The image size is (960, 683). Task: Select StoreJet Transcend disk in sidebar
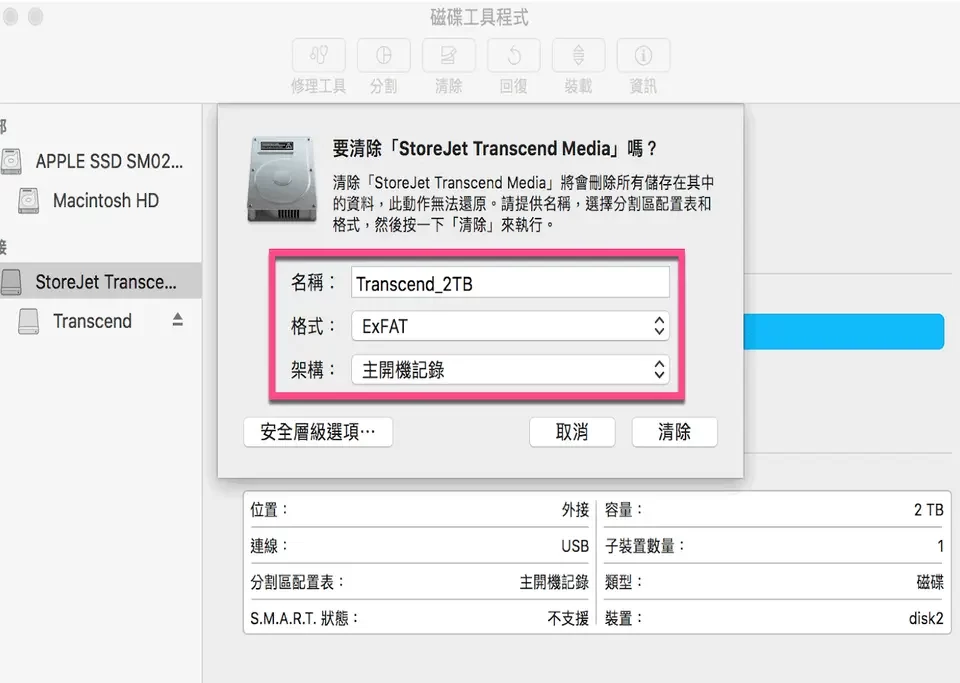click(x=105, y=282)
